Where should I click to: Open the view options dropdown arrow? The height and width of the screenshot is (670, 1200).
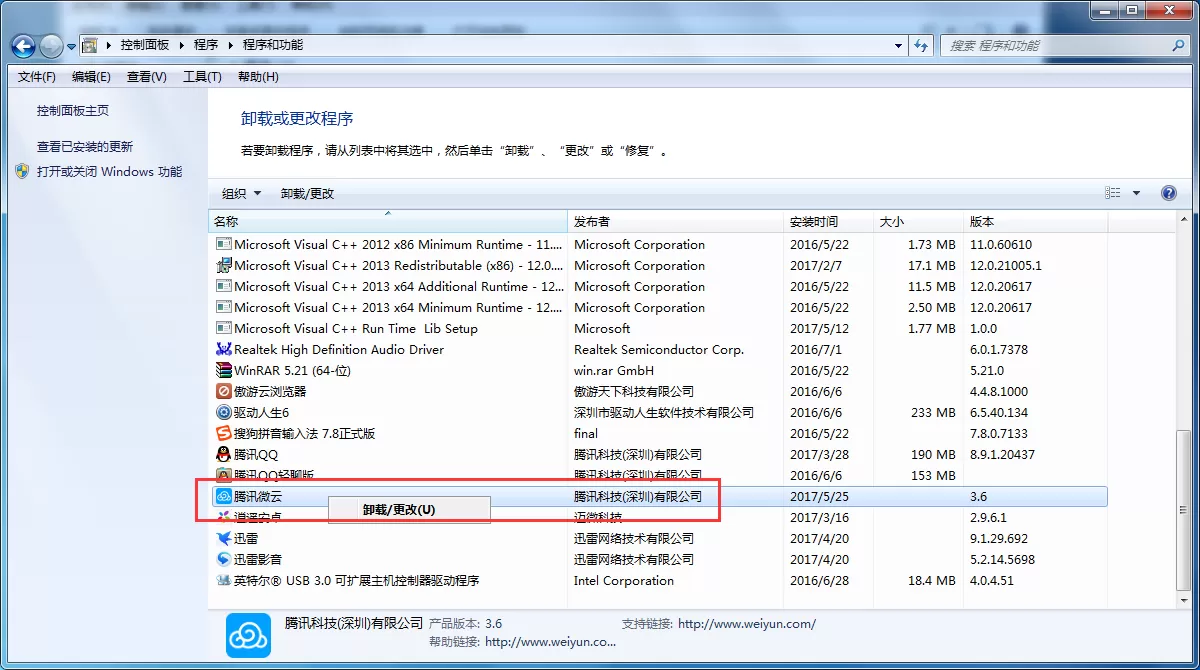[1136, 193]
